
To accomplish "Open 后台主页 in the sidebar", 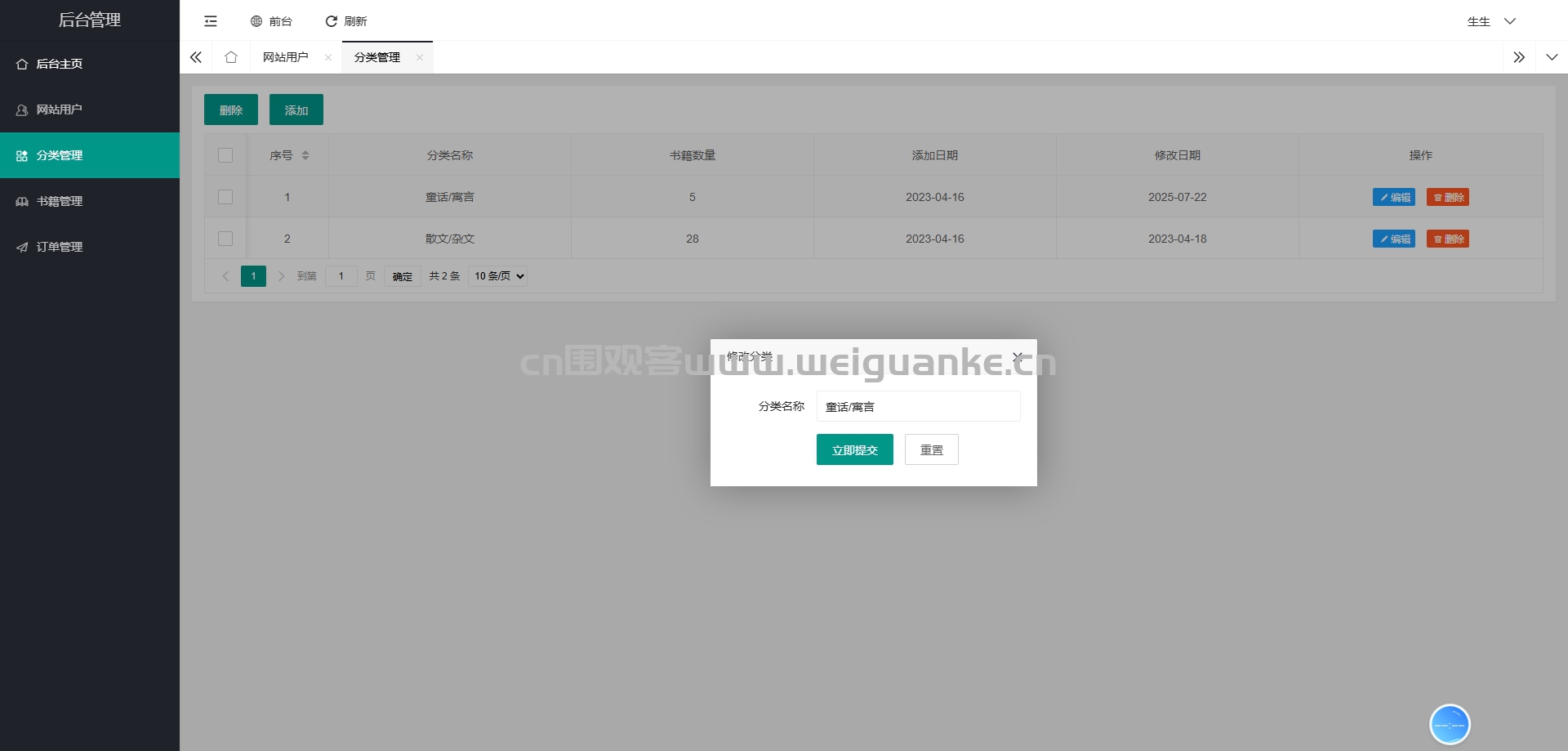I will point(90,64).
